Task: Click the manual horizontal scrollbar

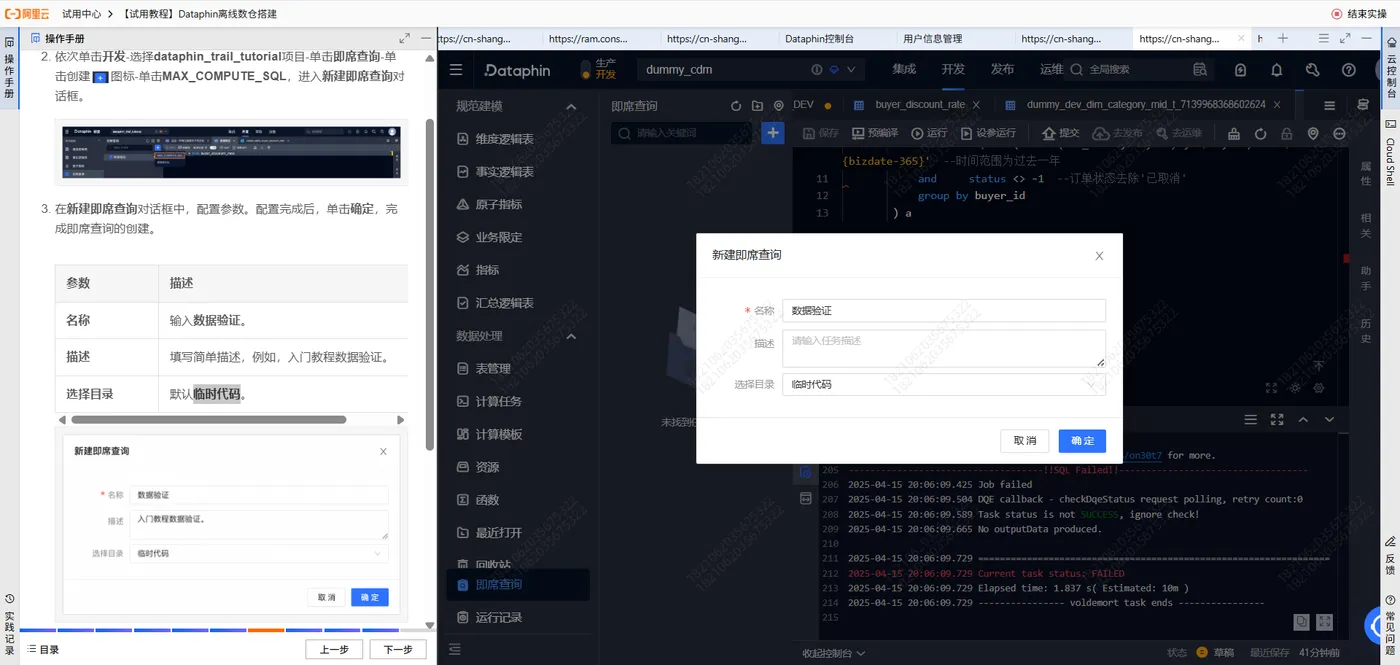Action: 207,420
